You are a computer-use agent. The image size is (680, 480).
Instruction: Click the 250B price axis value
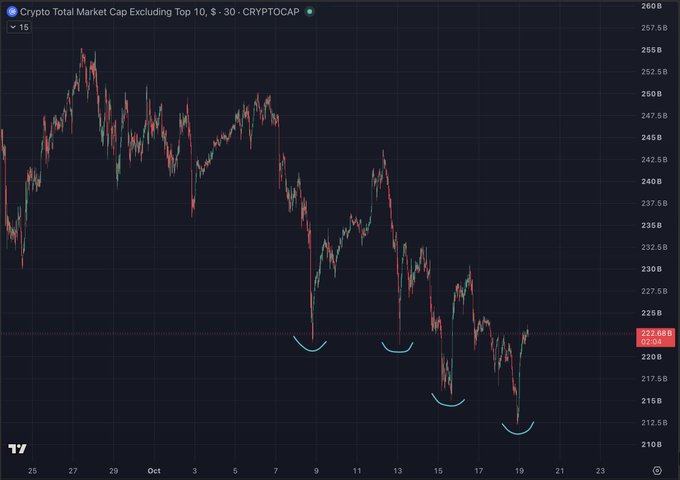click(651, 94)
